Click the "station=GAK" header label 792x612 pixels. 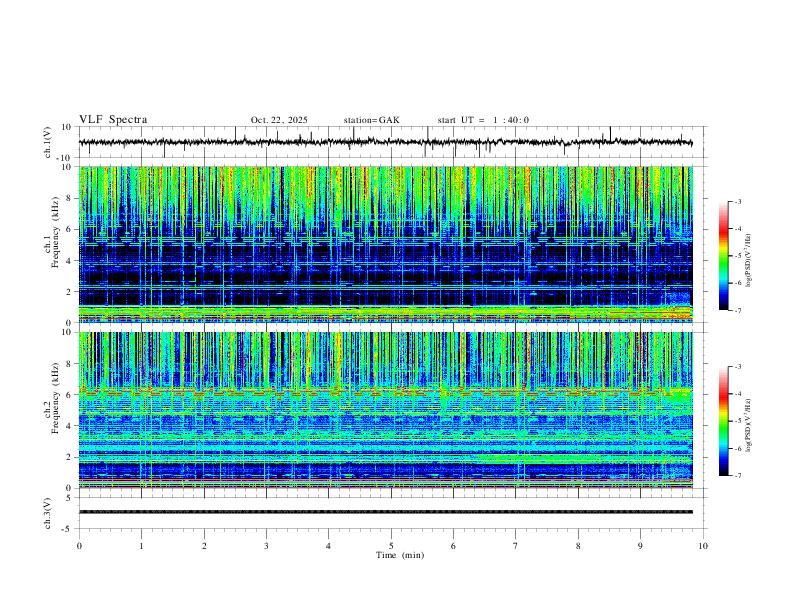click(371, 120)
